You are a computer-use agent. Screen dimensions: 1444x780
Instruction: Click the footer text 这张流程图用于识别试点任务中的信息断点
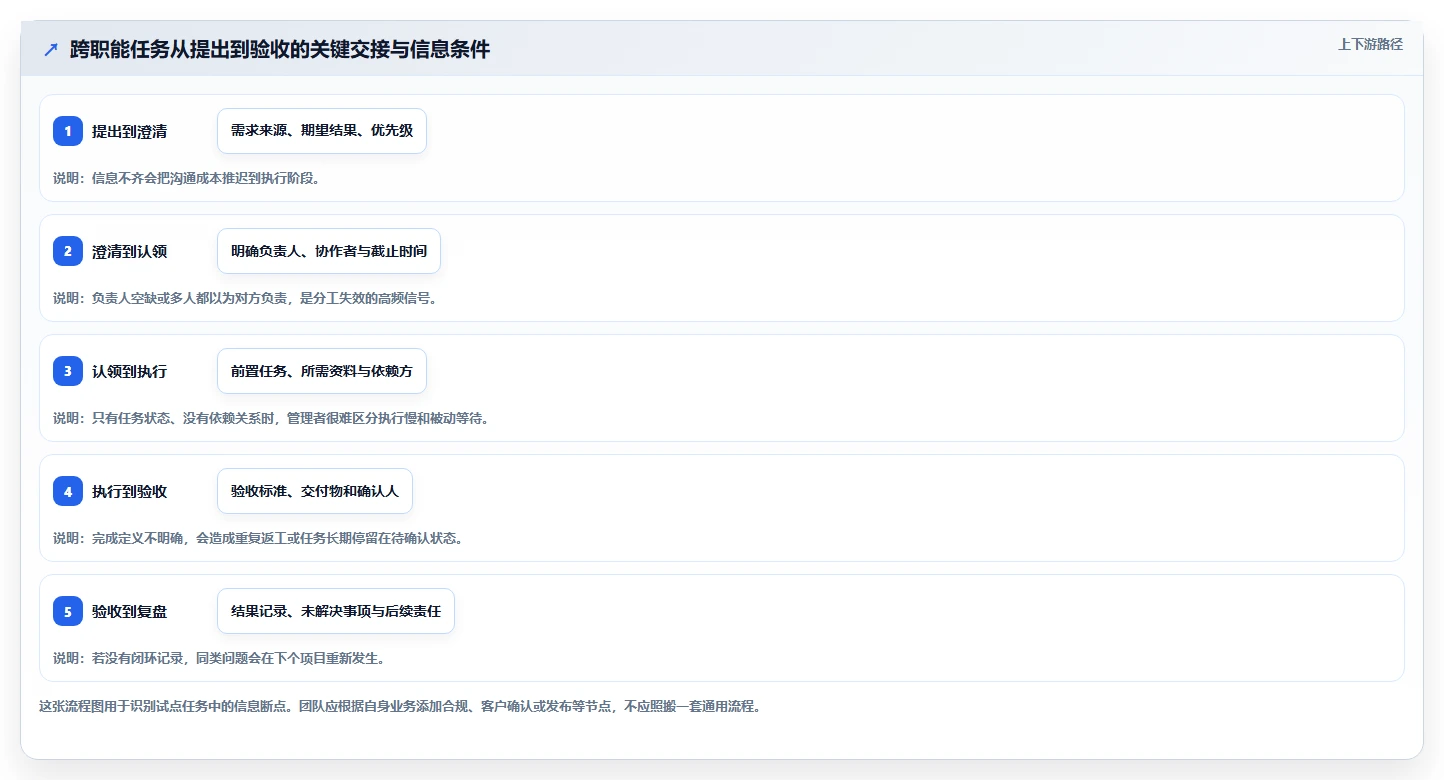click(x=402, y=706)
